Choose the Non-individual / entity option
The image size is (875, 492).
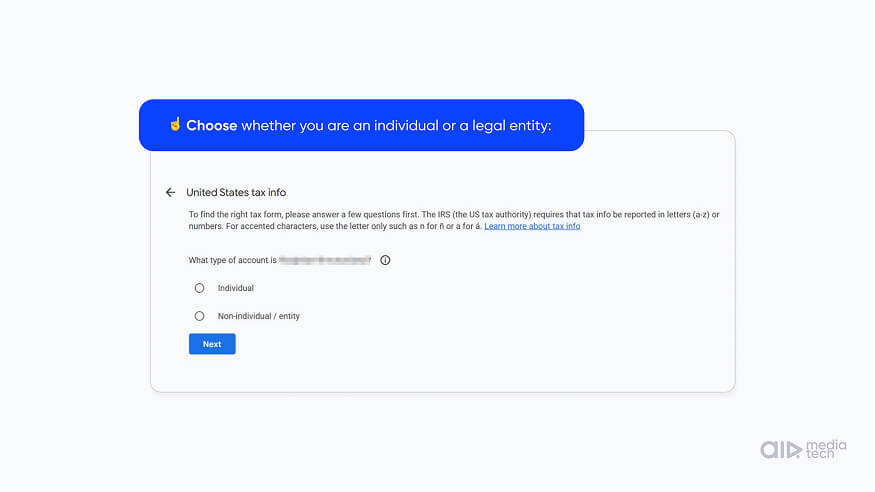point(199,316)
